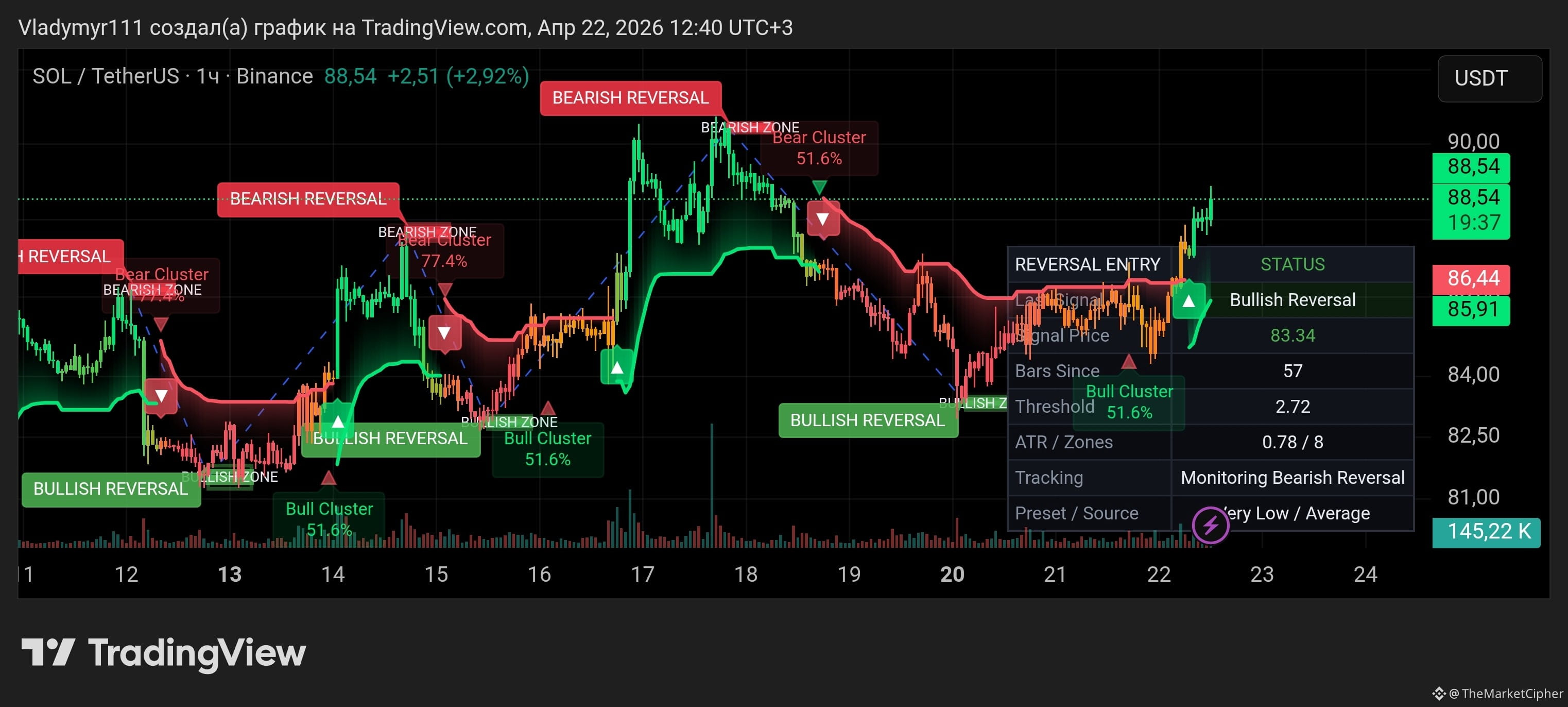The height and width of the screenshot is (707, 1568).
Task: Click the Threshold value 2.72
Action: click(1293, 407)
